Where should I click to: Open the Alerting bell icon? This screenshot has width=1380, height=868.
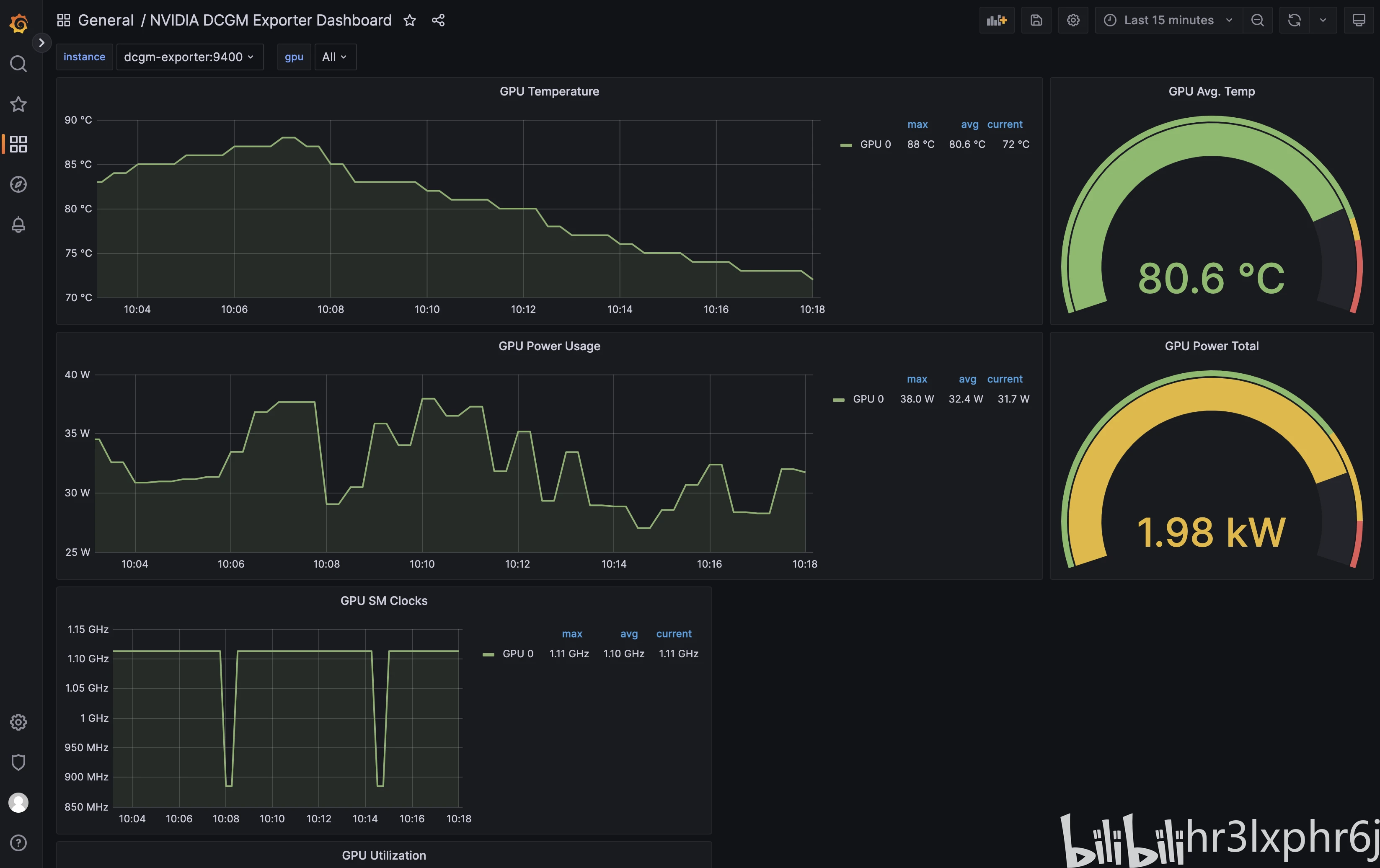(18, 225)
